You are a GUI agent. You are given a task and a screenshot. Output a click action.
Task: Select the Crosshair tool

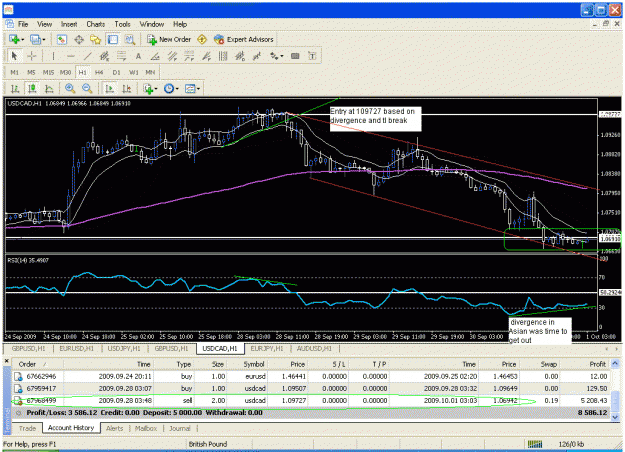pyautogui.click(x=31, y=56)
